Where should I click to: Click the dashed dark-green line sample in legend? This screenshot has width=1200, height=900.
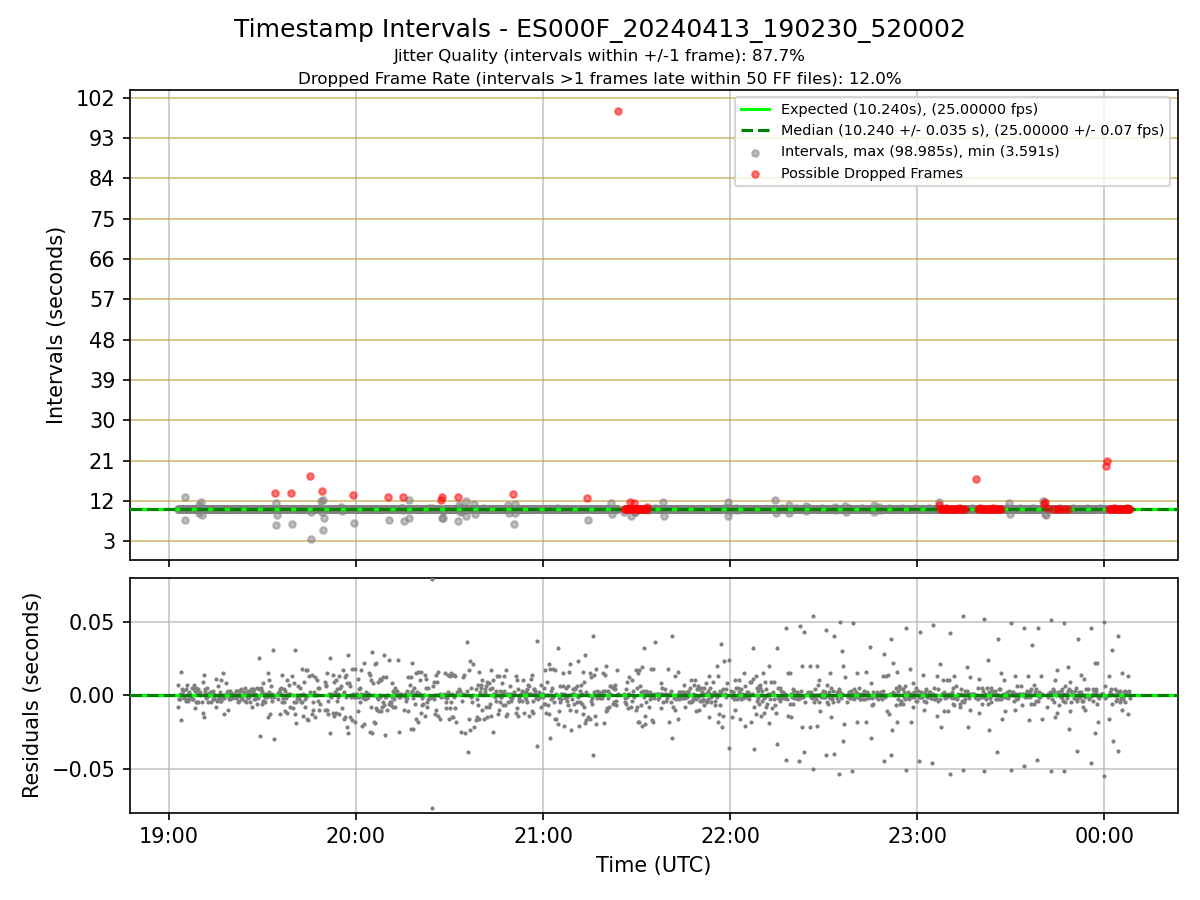(756, 130)
